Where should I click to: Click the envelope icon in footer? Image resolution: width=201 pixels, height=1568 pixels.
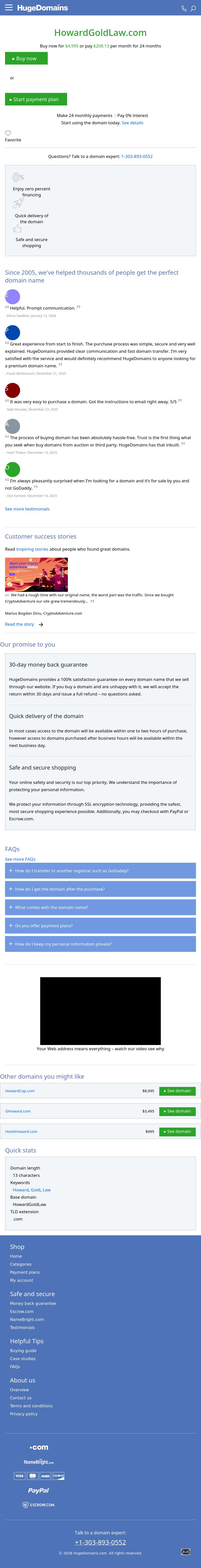pos(186,1552)
